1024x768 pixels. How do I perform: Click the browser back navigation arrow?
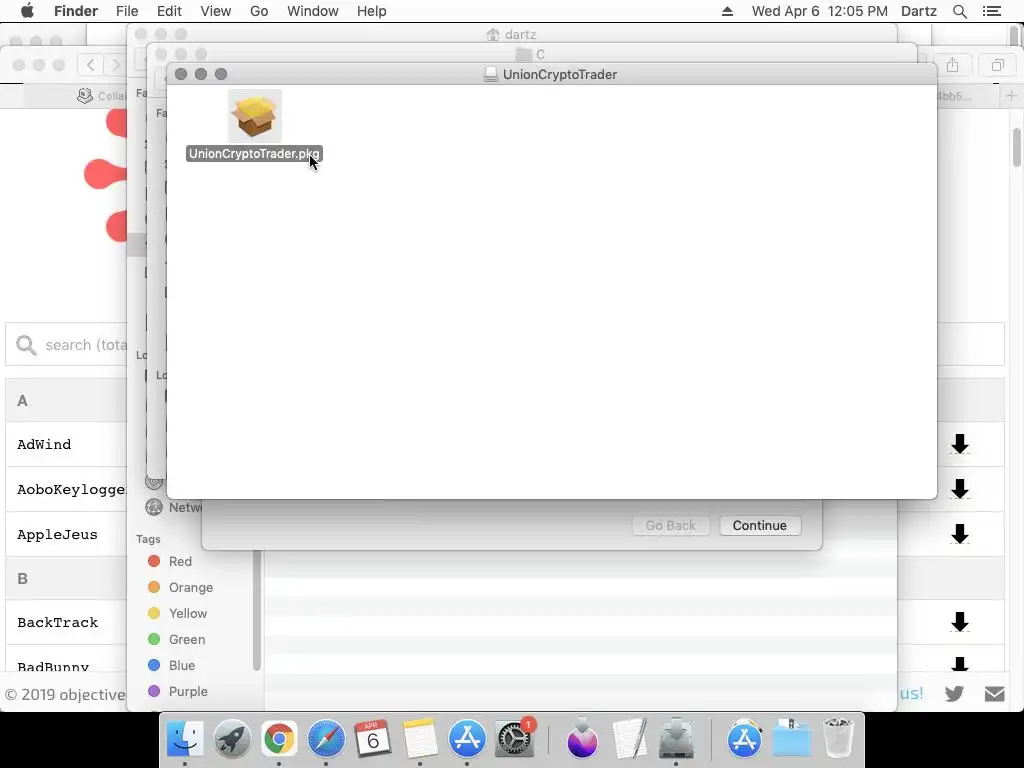coord(91,65)
